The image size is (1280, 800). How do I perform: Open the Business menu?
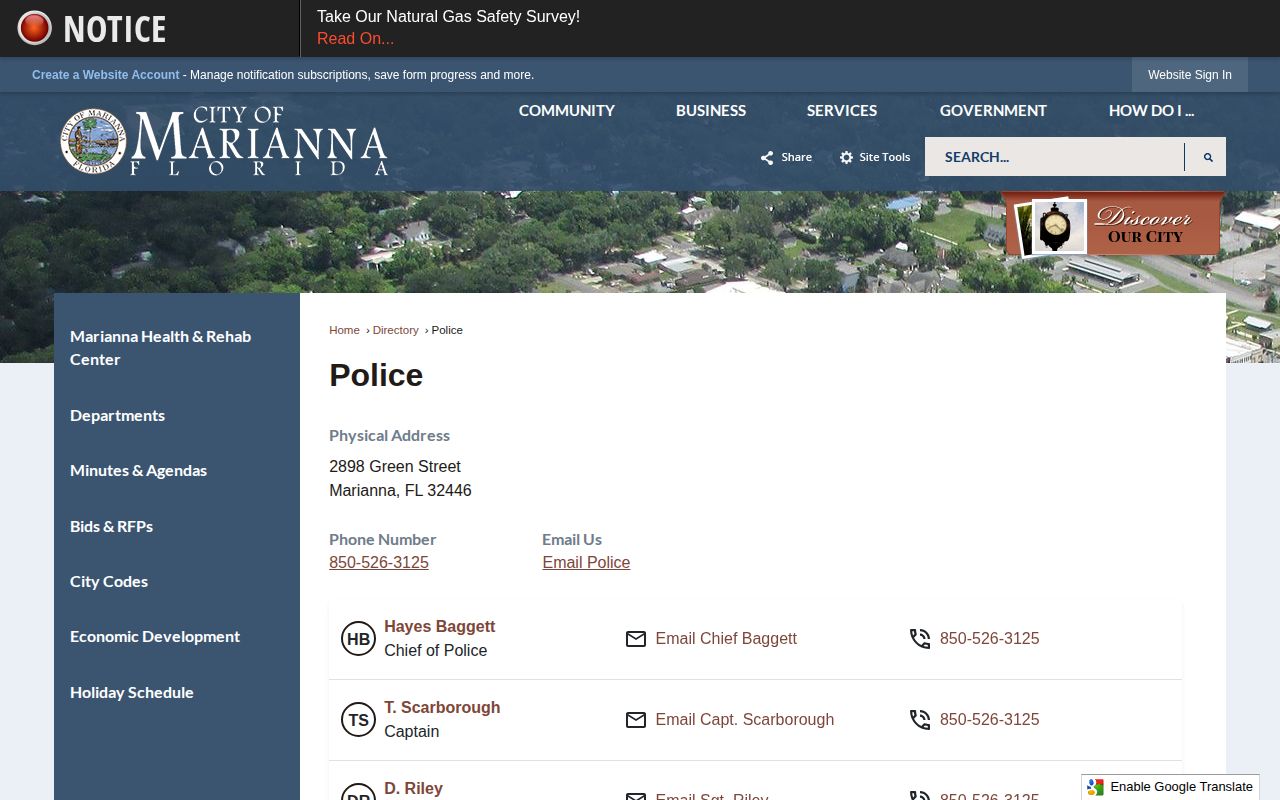click(711, 111)
